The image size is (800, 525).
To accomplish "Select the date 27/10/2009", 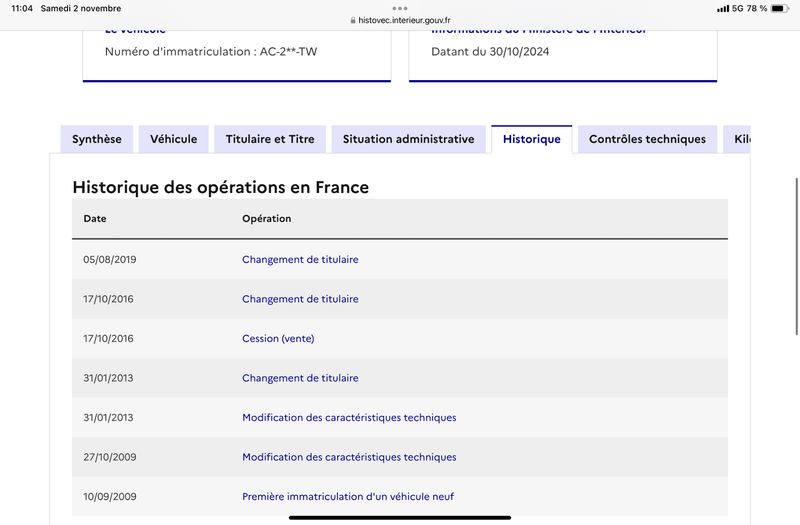I will [x=110, y=457].
